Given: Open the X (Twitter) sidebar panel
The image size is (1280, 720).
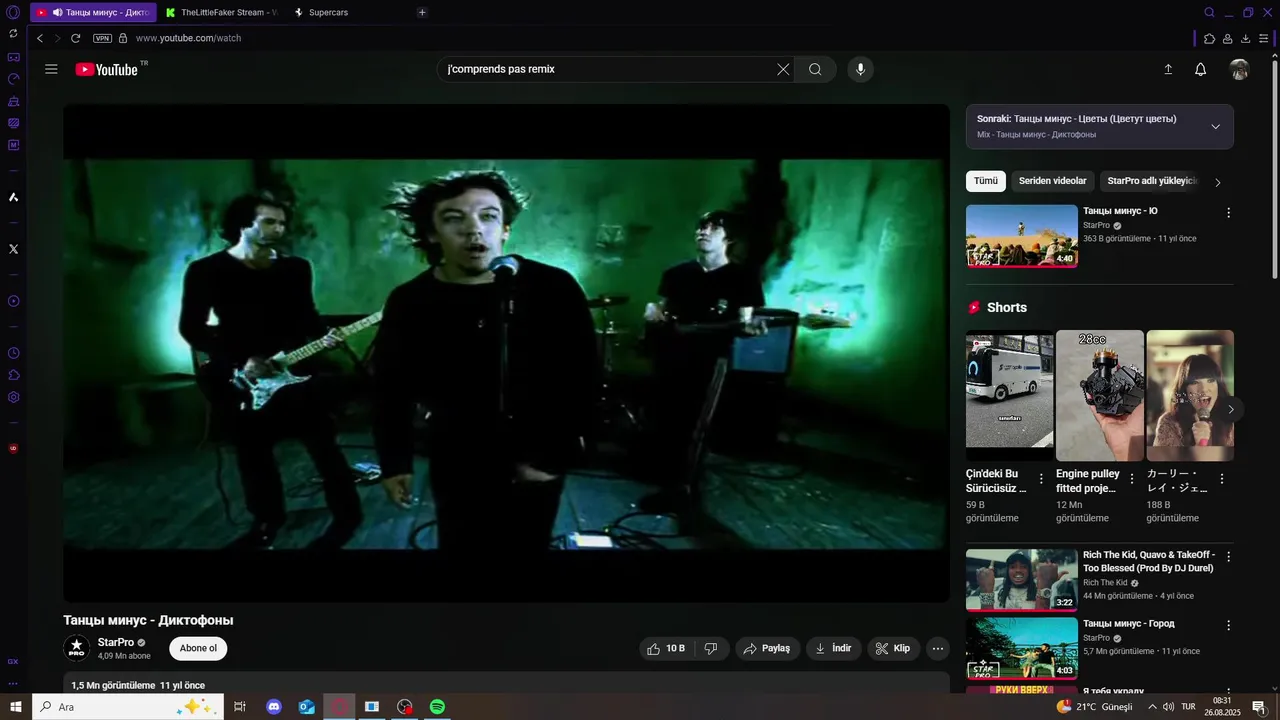Looking at the screenshot, I should pos(13,249).
